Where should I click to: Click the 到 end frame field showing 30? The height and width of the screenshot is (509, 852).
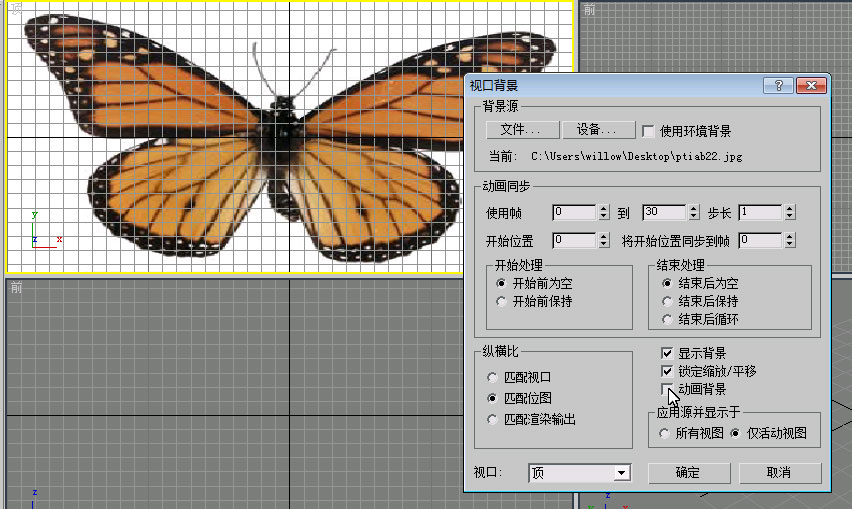coord(663,212)
